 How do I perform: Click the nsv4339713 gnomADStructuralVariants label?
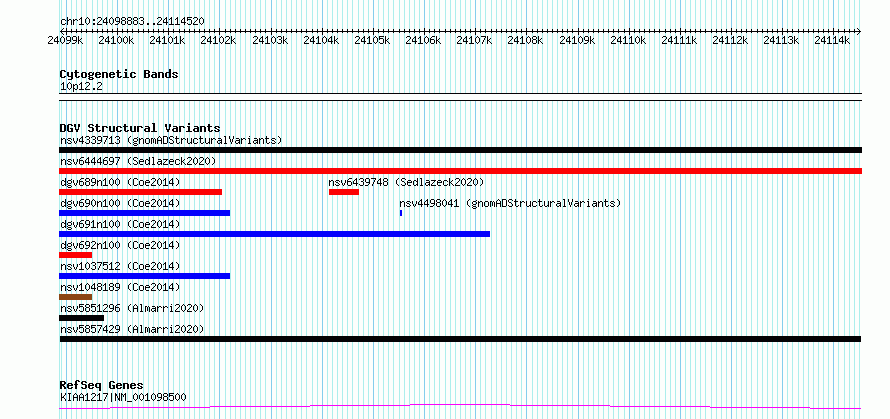pos(171,140)
